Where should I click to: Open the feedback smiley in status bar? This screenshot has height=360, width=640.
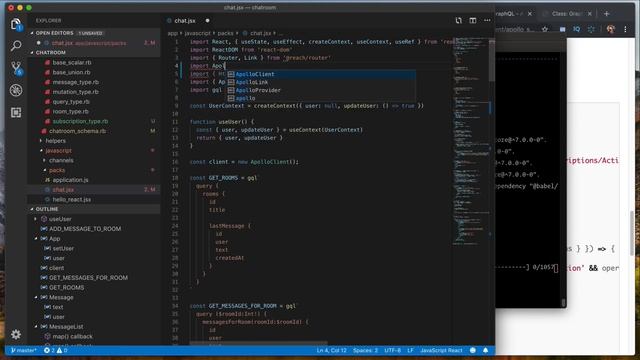pos(473,350)
